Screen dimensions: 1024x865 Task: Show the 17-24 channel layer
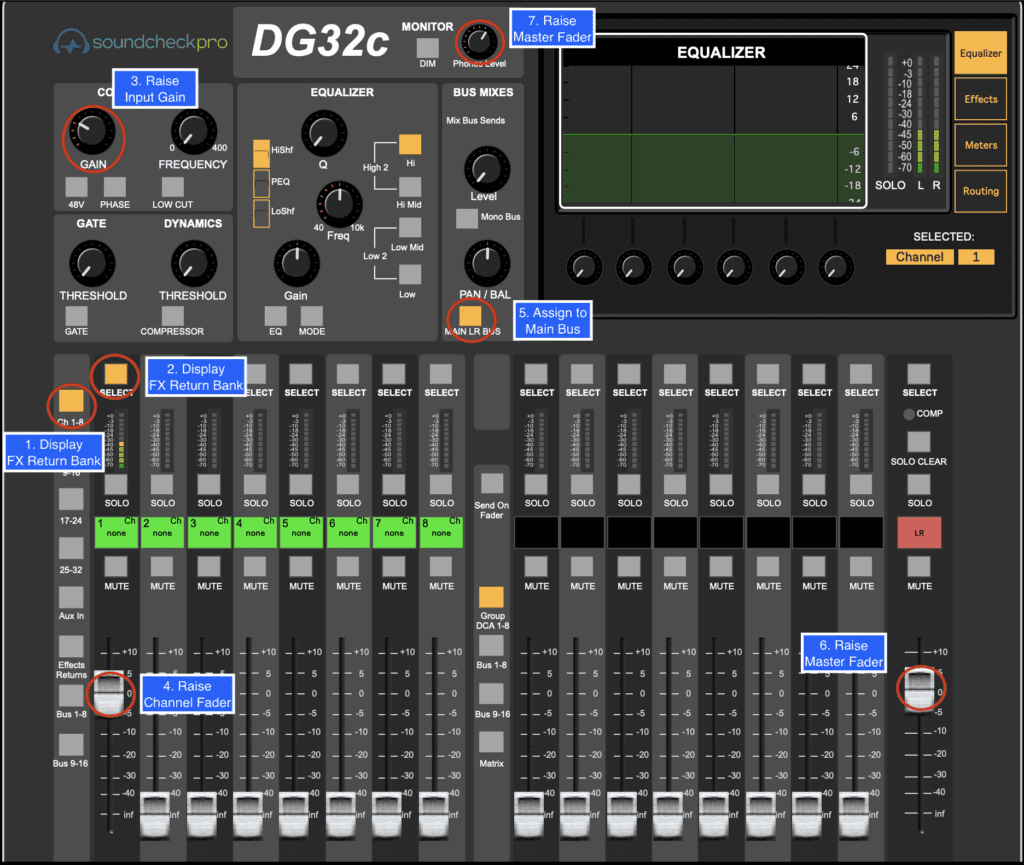(x=71, y=499)
